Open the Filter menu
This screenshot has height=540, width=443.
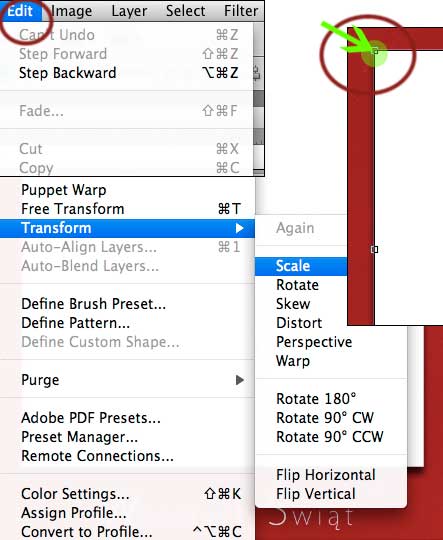241,11
